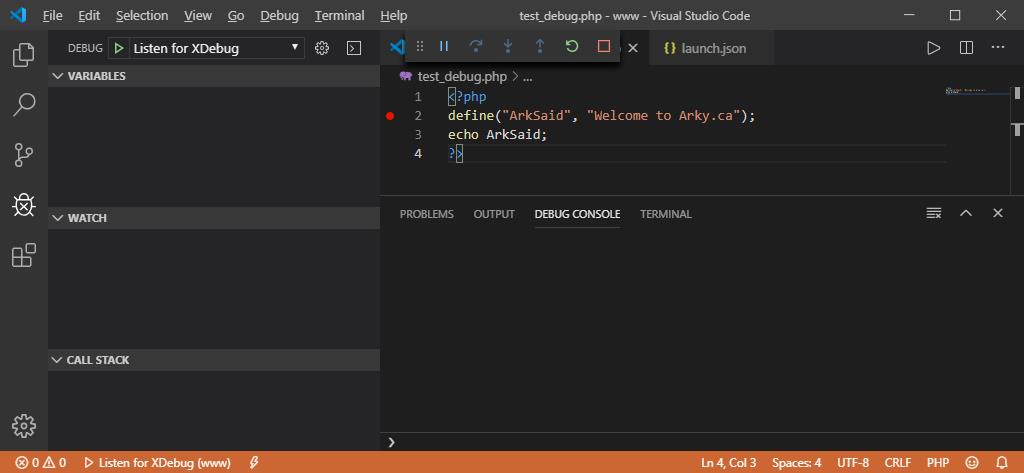Change indentation via Spaces: 4
This screenshot has width=1024, height=473.
(796, 463)
